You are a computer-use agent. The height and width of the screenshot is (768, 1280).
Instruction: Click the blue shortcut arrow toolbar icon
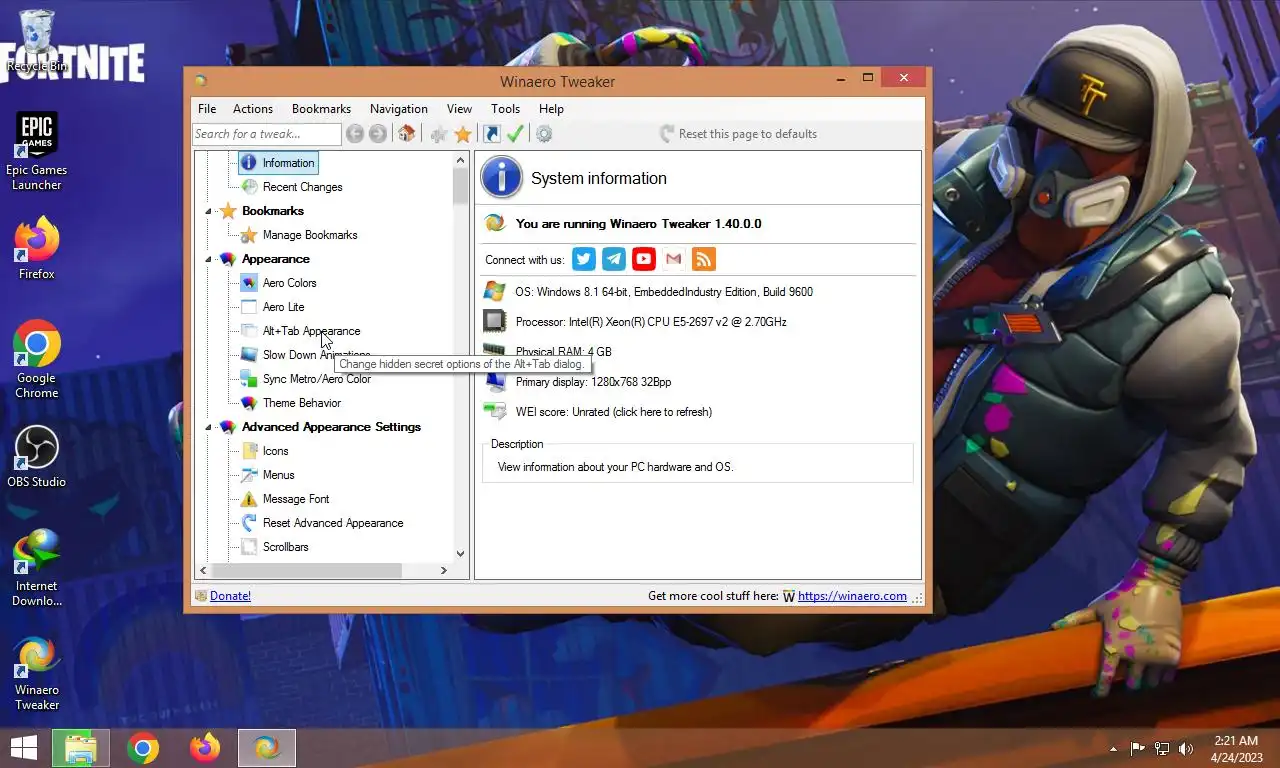491,134
